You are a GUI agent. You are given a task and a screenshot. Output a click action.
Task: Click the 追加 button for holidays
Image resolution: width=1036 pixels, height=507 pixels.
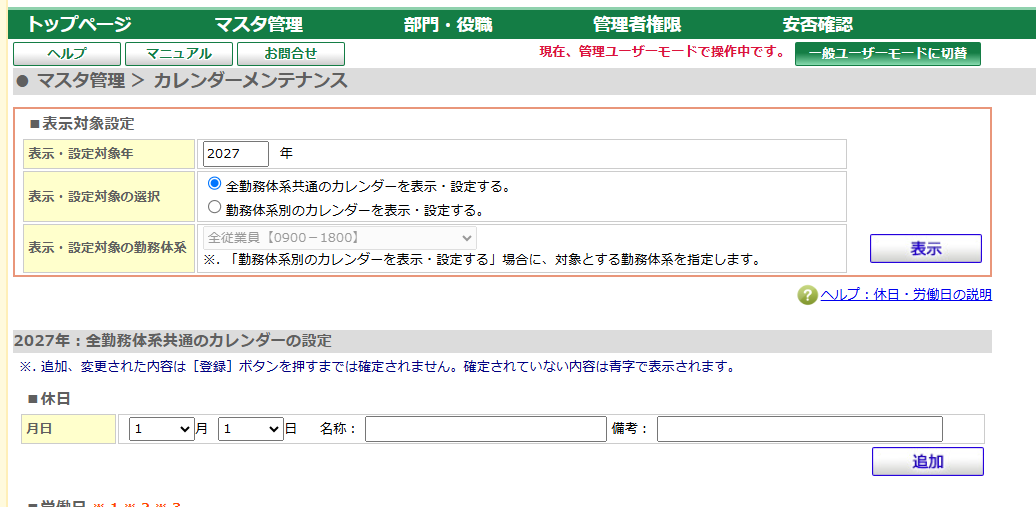[928, 461]
